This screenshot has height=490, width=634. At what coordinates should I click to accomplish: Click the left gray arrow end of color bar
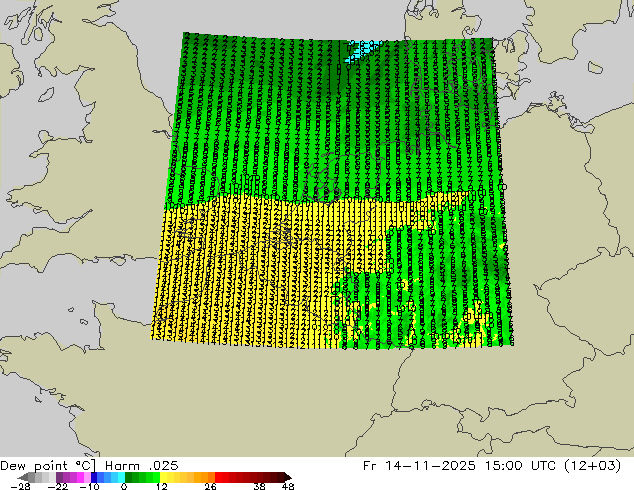23,477
